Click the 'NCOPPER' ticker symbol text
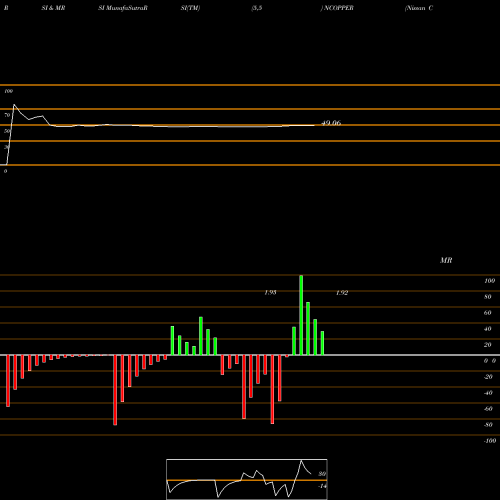 click(x=339, y=8)
